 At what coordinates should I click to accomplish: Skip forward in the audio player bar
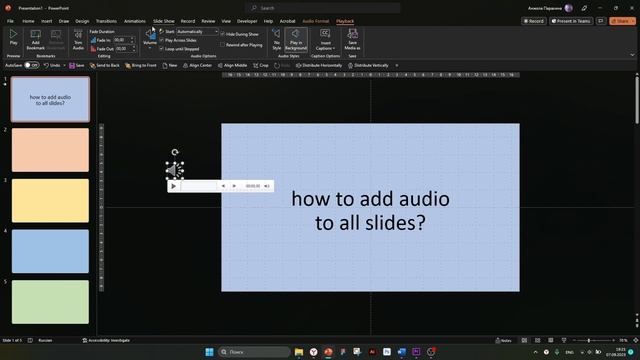click(x=234, y=186)
